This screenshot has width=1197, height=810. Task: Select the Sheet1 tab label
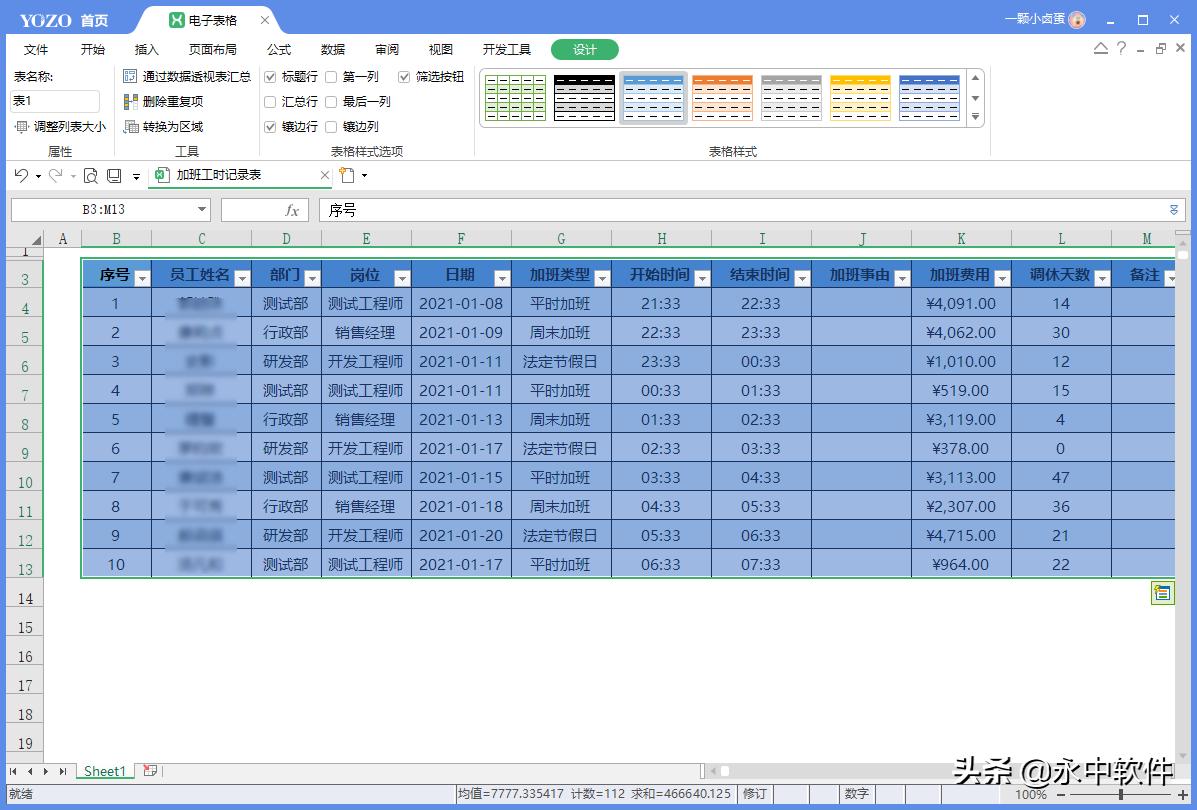point(104,771)
